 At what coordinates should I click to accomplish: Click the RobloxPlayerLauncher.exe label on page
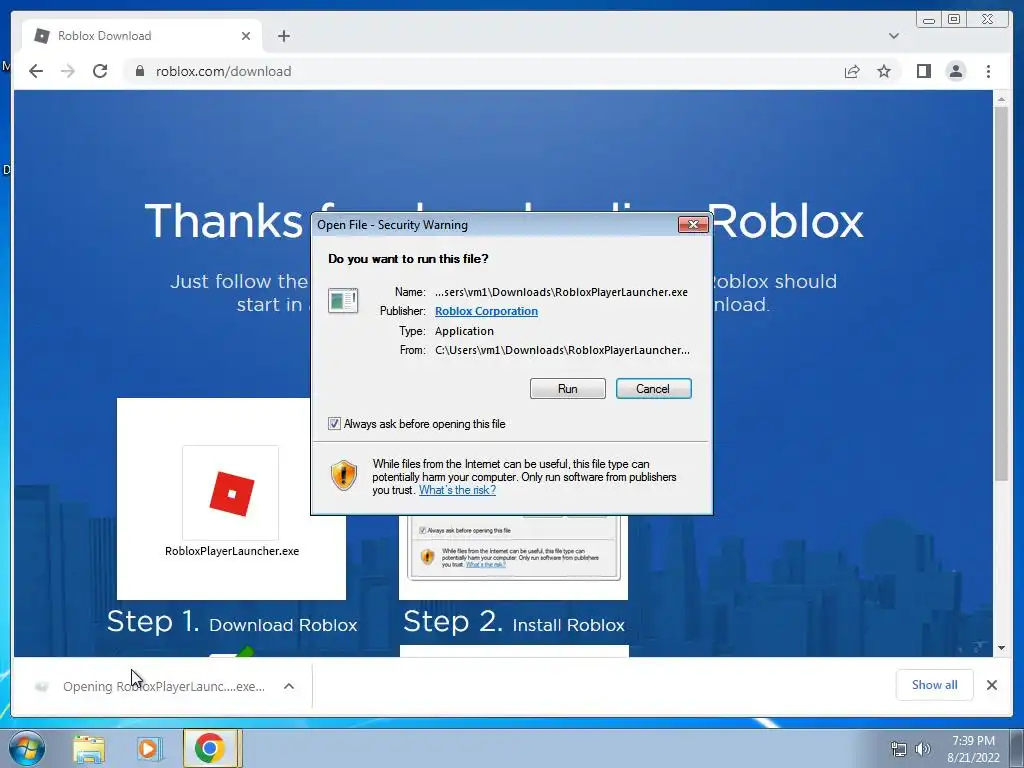pos(232,551)
